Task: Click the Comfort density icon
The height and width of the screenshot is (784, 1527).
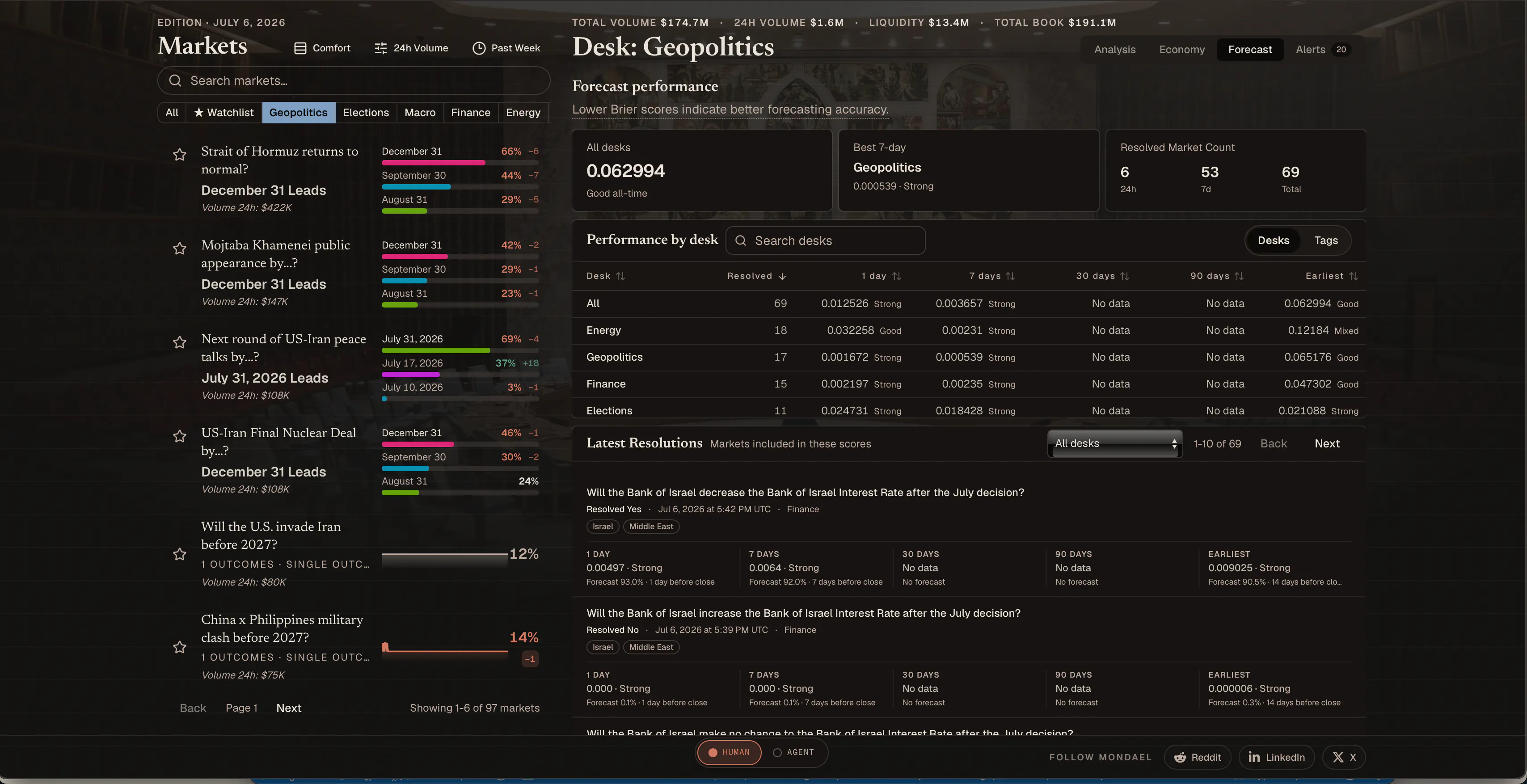Action: tap(300, 48)
